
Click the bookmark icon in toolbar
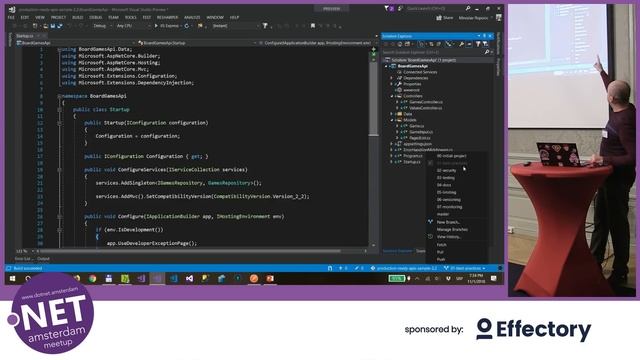coord(313,26)
